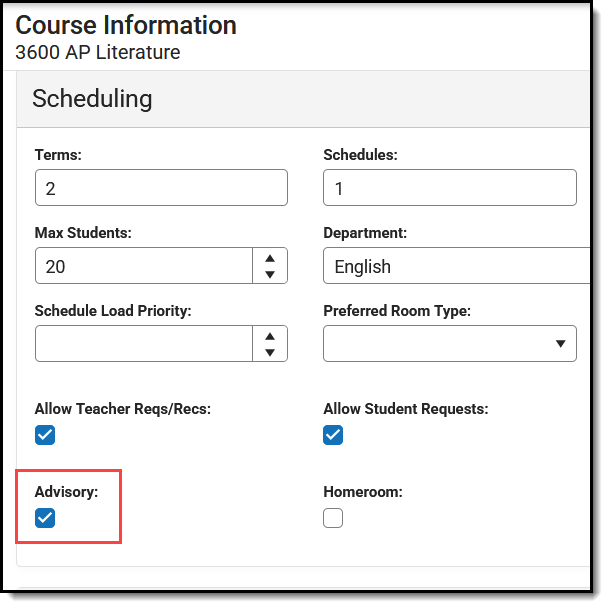This screenshot has width=608, height=608.
Task: Uncheck Allow Student Requests checkbox
Action: pos(333,435)
